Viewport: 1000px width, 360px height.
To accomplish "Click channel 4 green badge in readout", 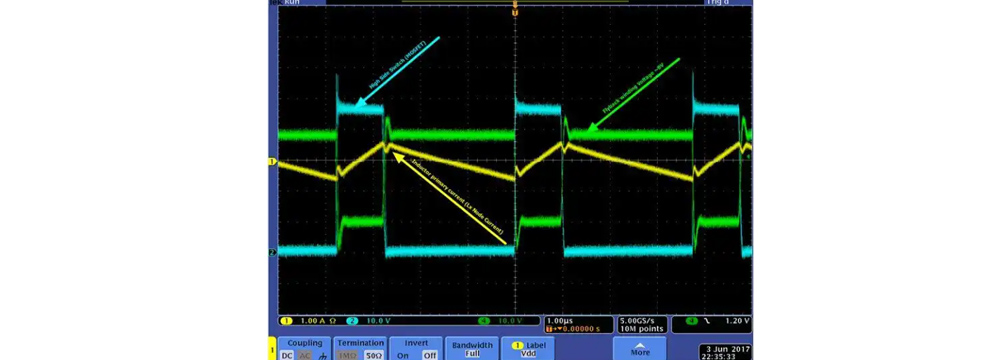I will [485, 320].
